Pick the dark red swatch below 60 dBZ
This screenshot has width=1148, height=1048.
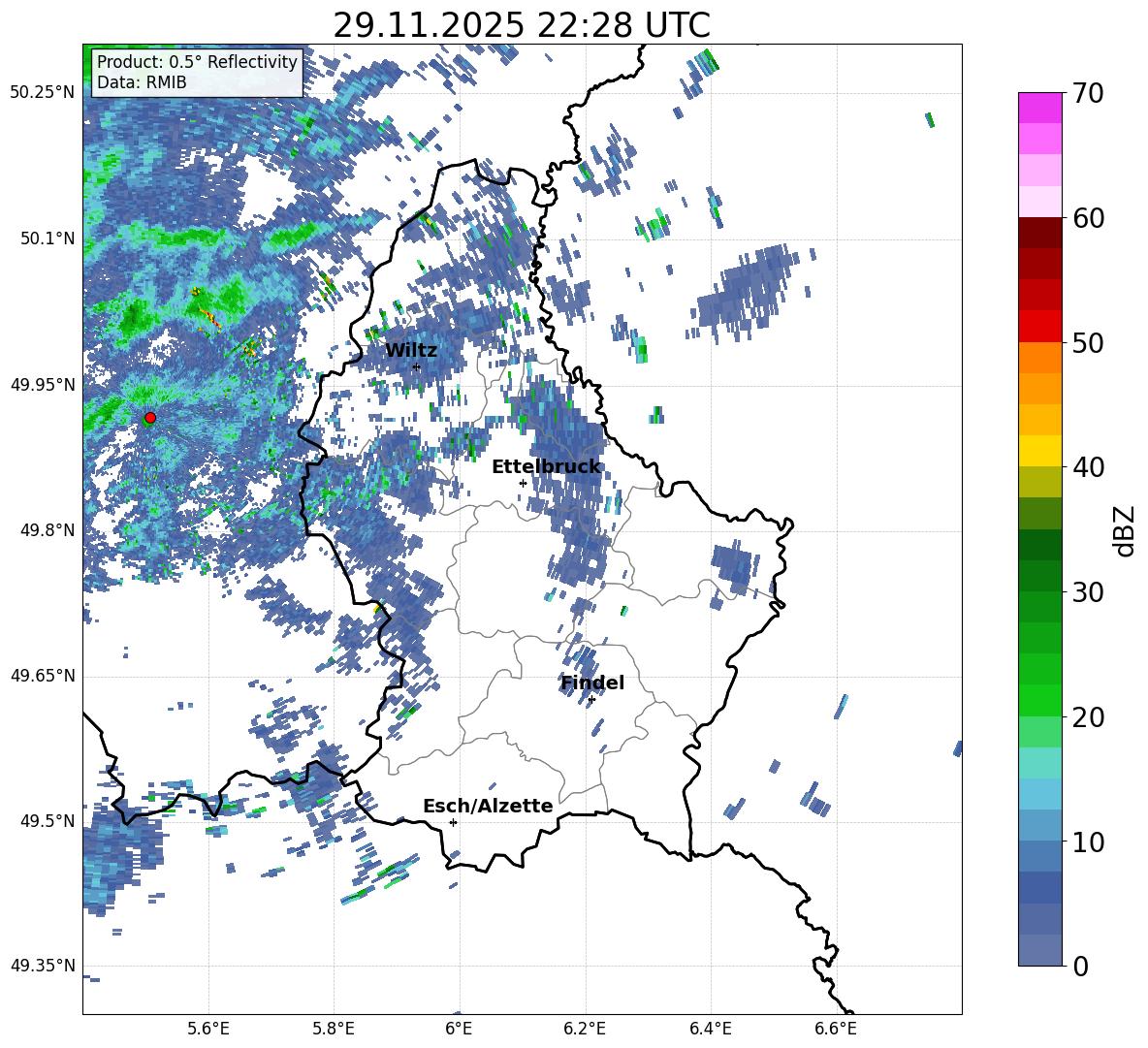click(x=1040, y=233)
